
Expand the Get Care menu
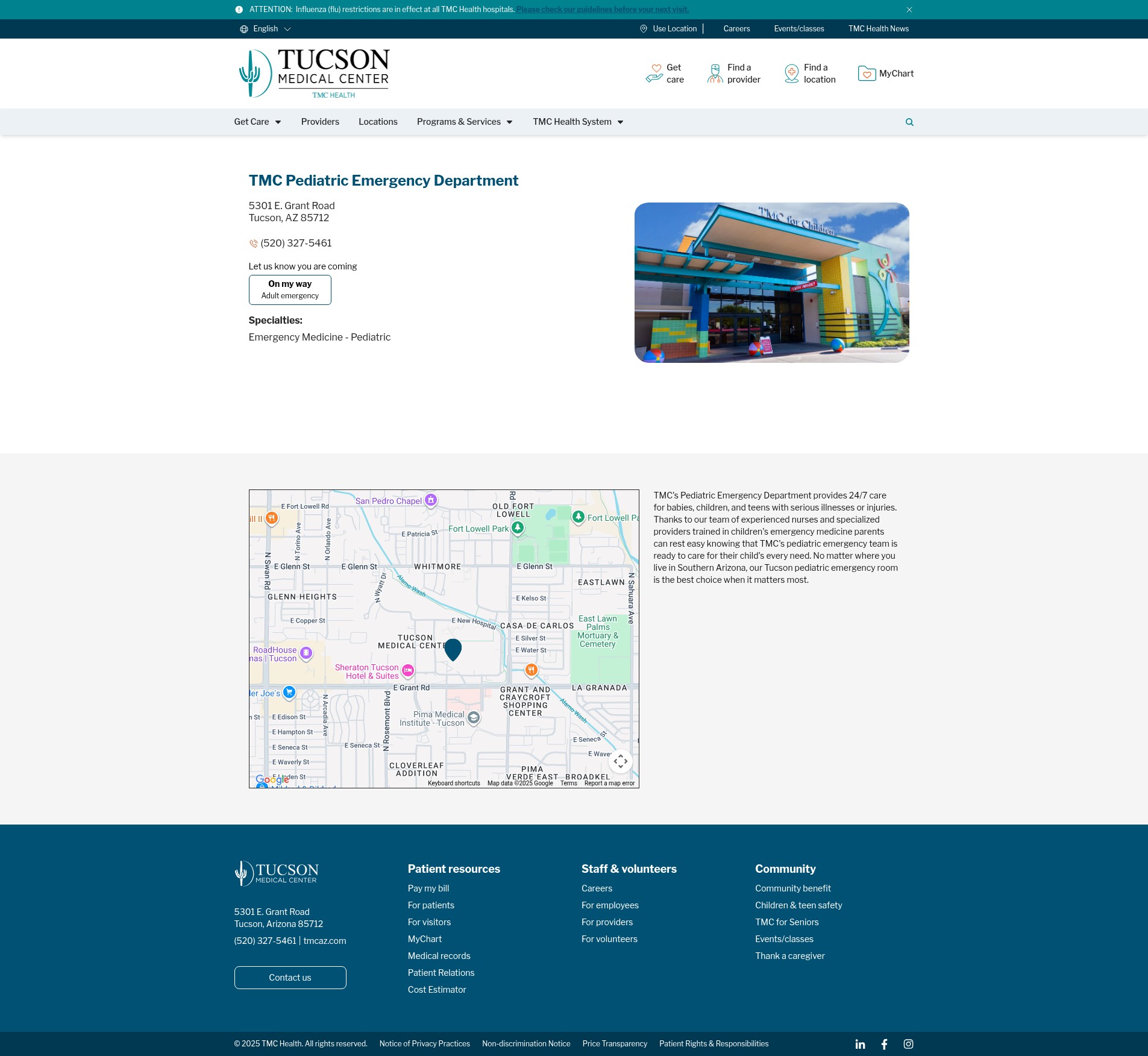(x=258, y=122)
